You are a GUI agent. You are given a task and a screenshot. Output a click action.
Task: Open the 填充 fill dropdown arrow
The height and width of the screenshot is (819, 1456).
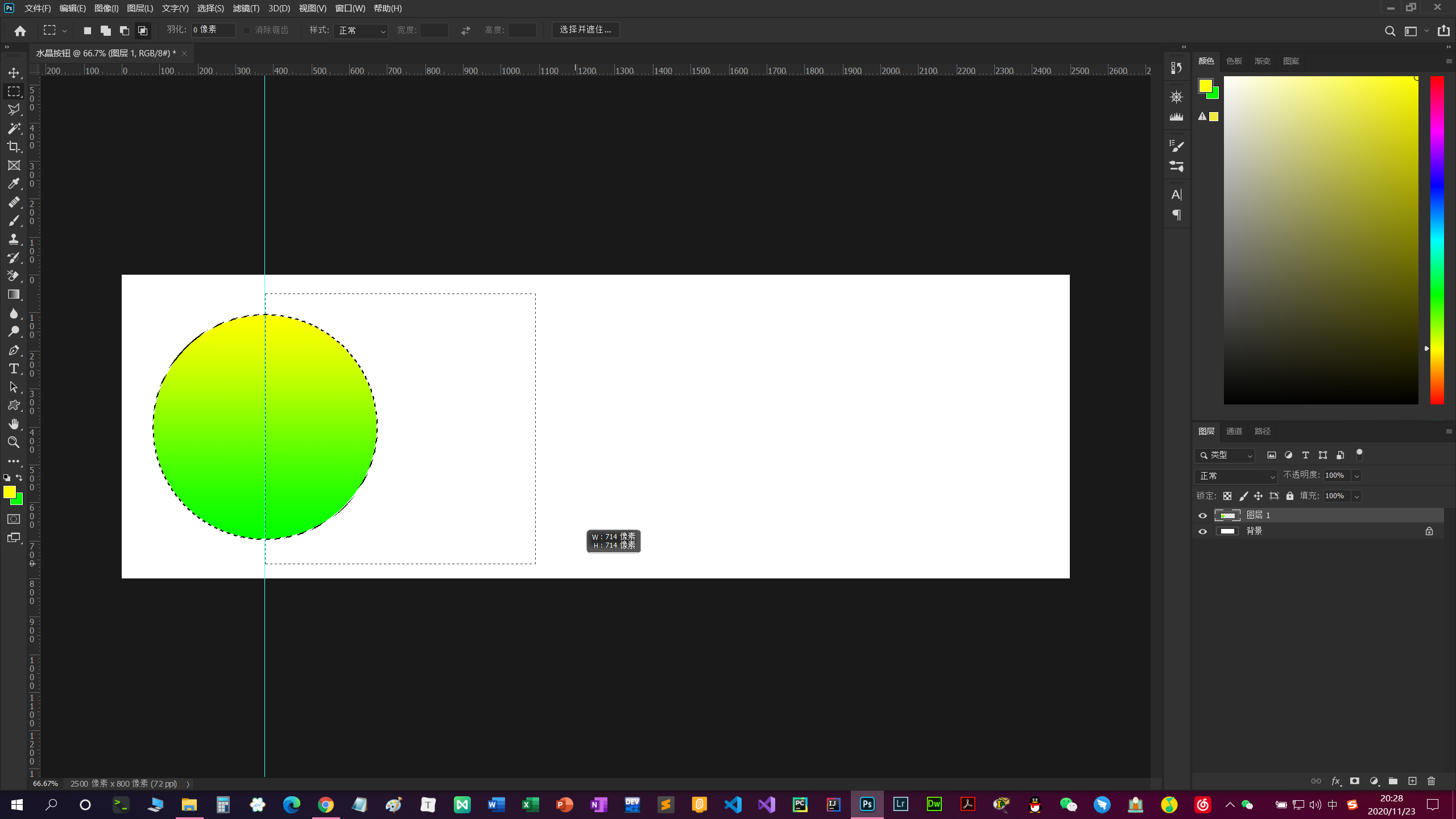1356,497
